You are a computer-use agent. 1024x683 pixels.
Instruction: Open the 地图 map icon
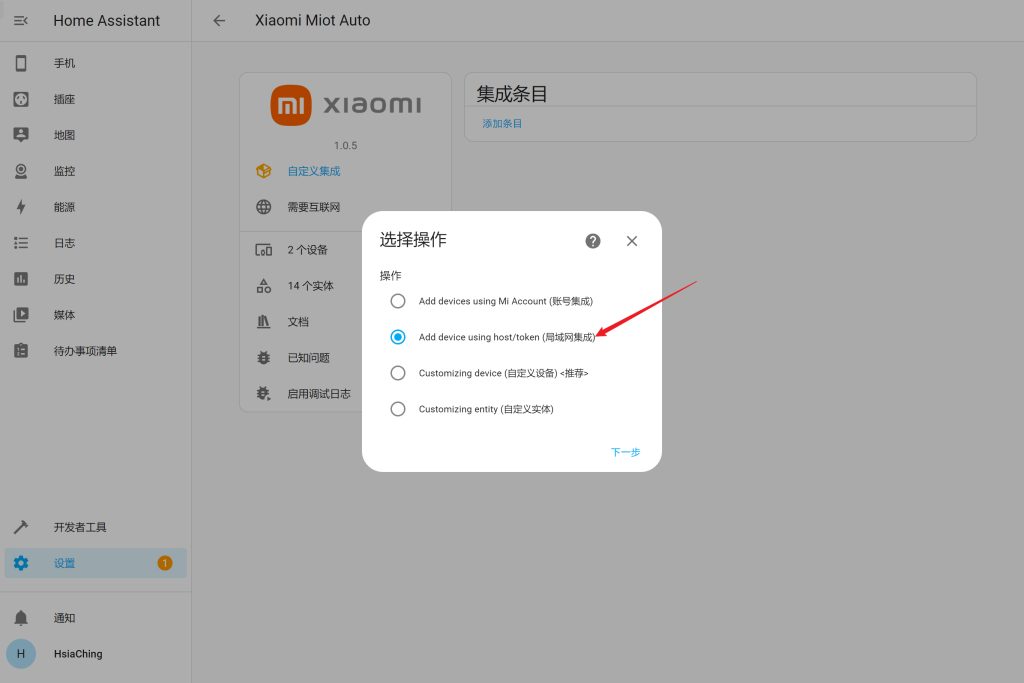tap(21, 135)
